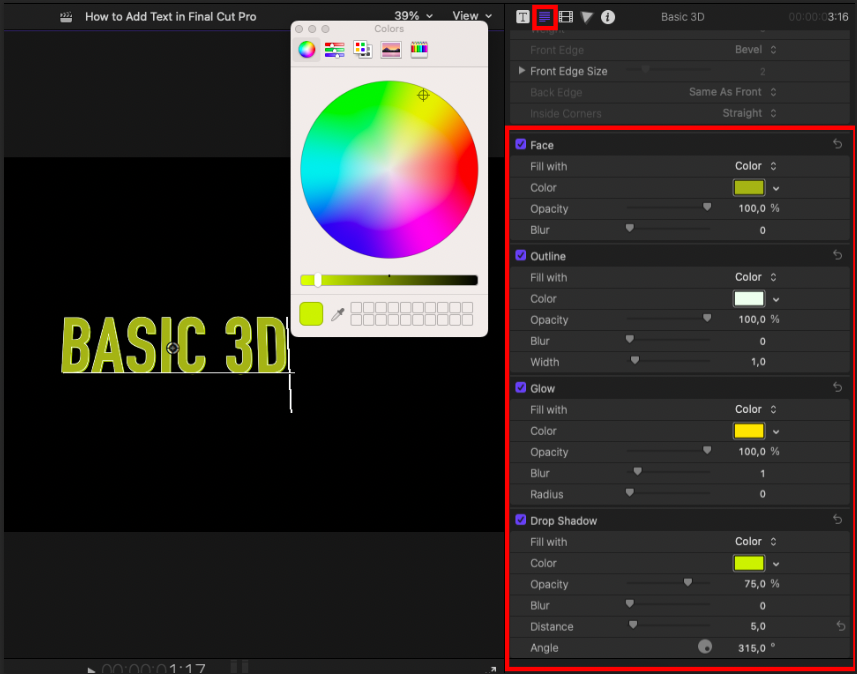Open the Inside Corners Straight dropdown

(x=749, y=113)
